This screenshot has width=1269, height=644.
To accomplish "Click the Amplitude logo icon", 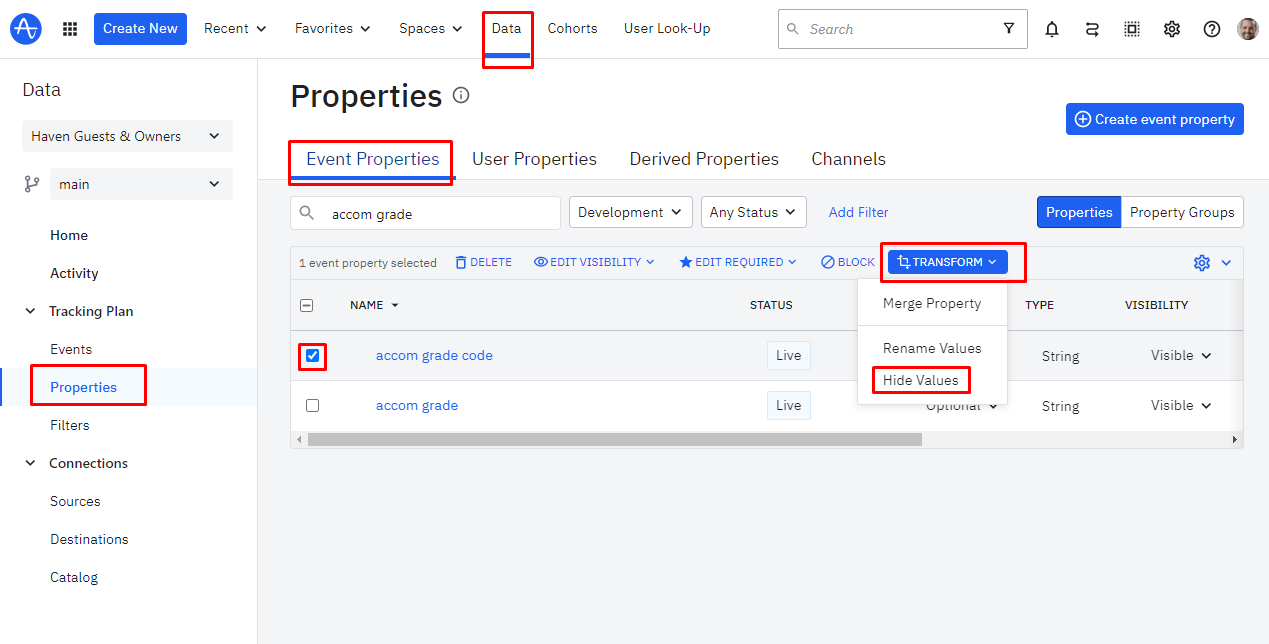I will tap(26, 29).
